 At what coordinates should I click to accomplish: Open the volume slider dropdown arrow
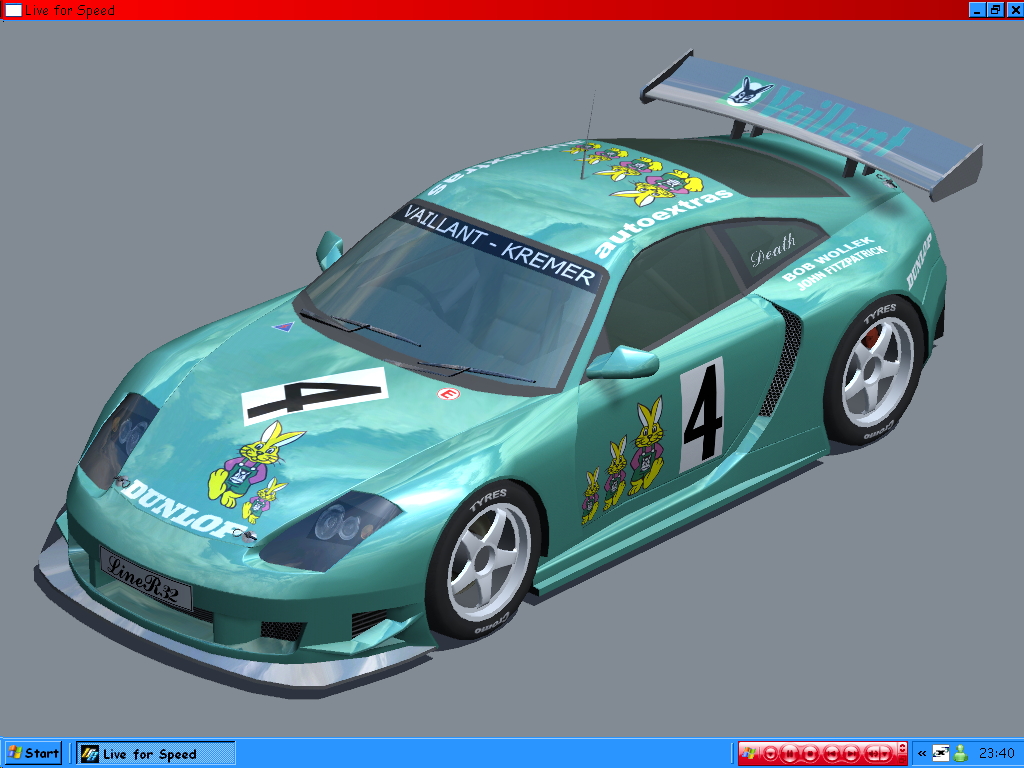(x=885, y=754)
